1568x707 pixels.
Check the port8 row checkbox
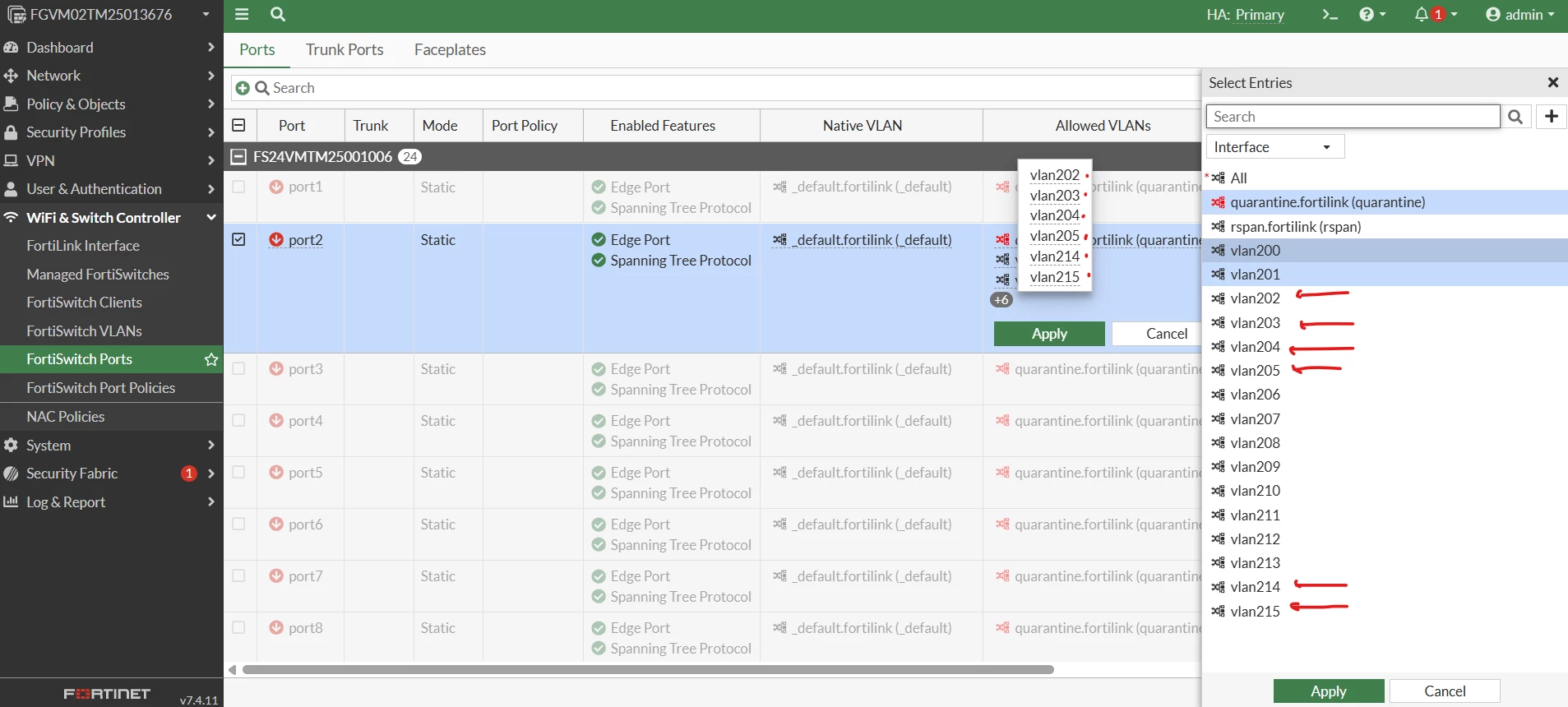pyautogui.click(x=238, y=627)
